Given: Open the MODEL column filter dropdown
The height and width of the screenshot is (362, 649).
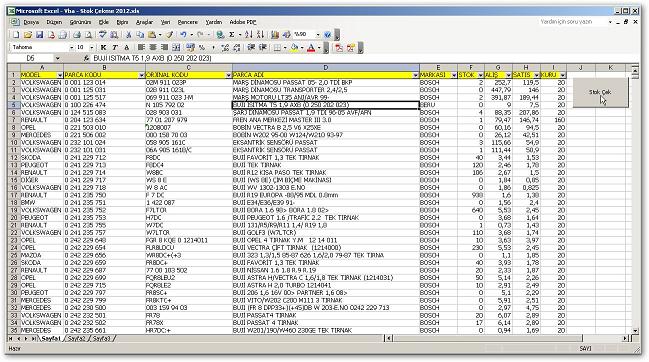Looking at the screenshot, I should click(x=60, y=75).
